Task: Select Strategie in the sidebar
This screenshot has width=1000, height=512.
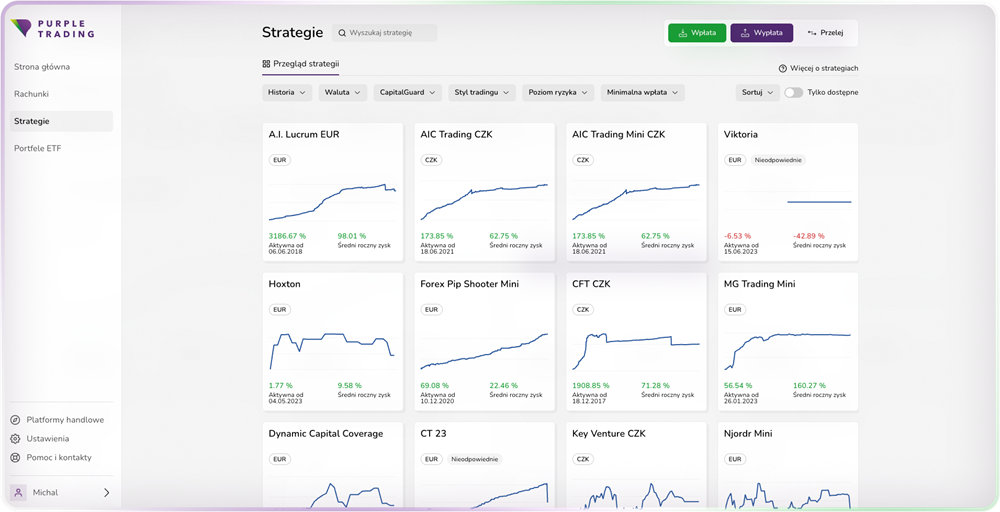Action: coord(61,121)
